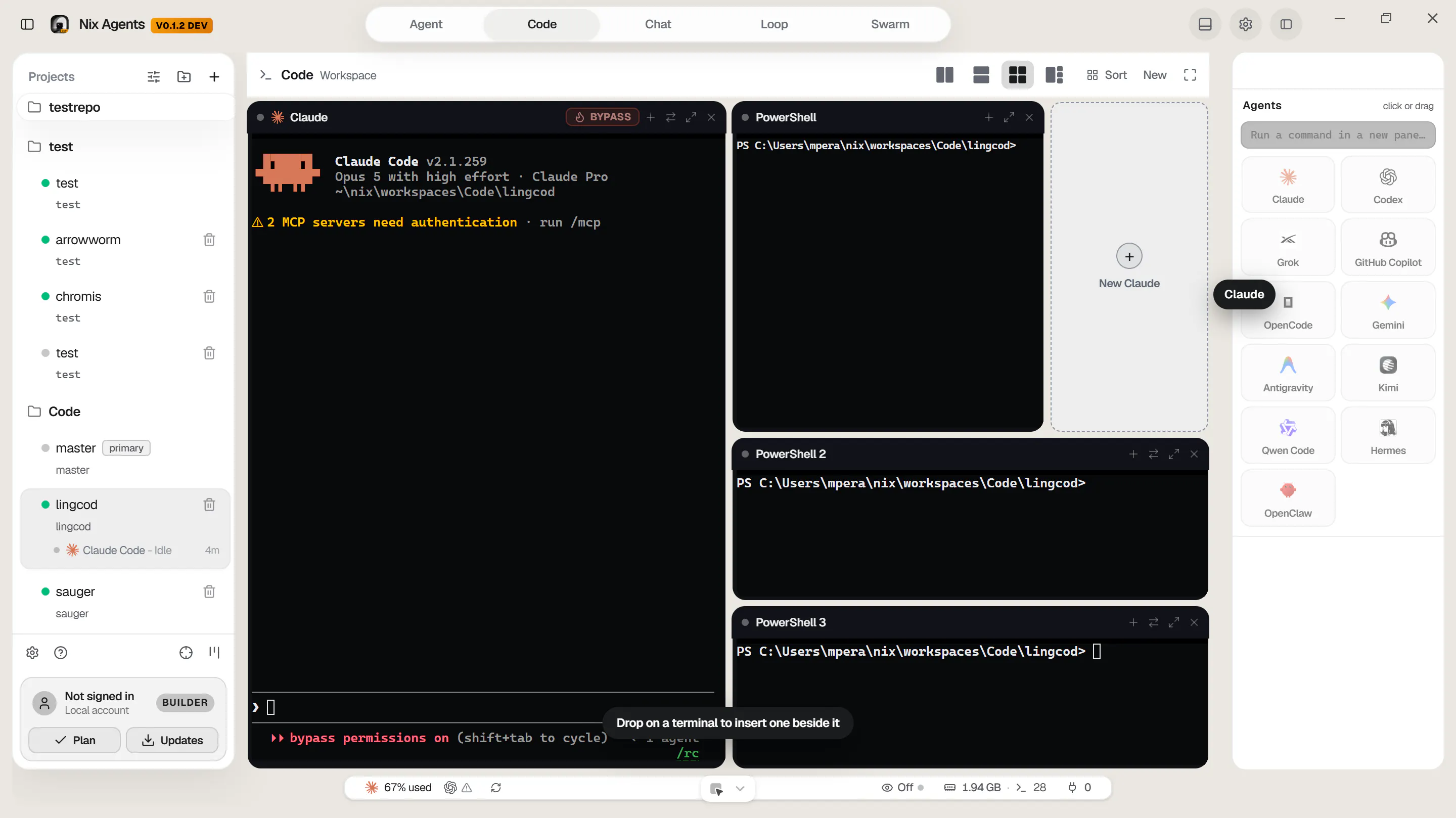This screenshot has height=818, width=1456.
Task: Add a new project with the plus icon
Action: 214,76
